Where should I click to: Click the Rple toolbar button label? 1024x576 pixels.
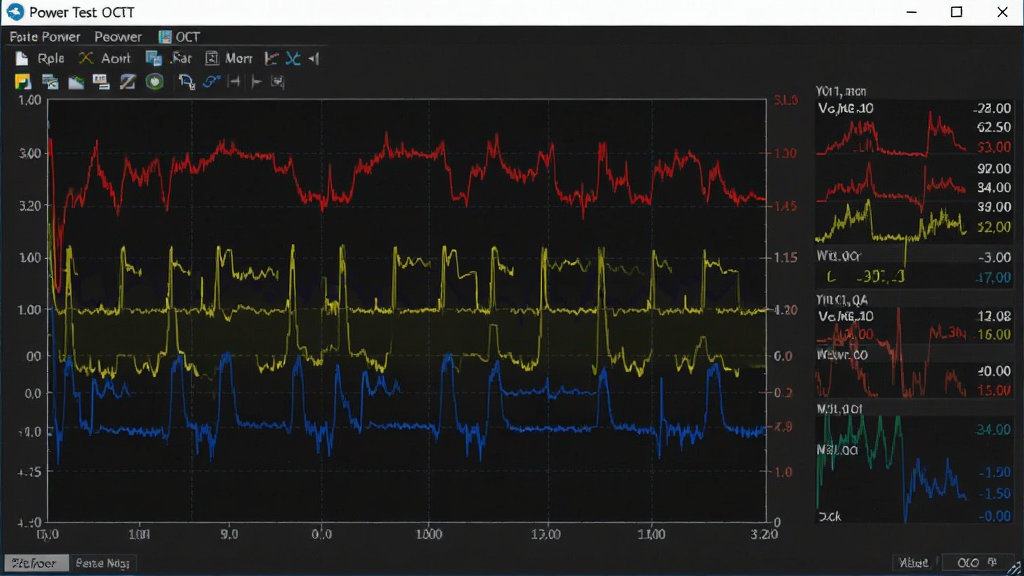tap(51, 59)
